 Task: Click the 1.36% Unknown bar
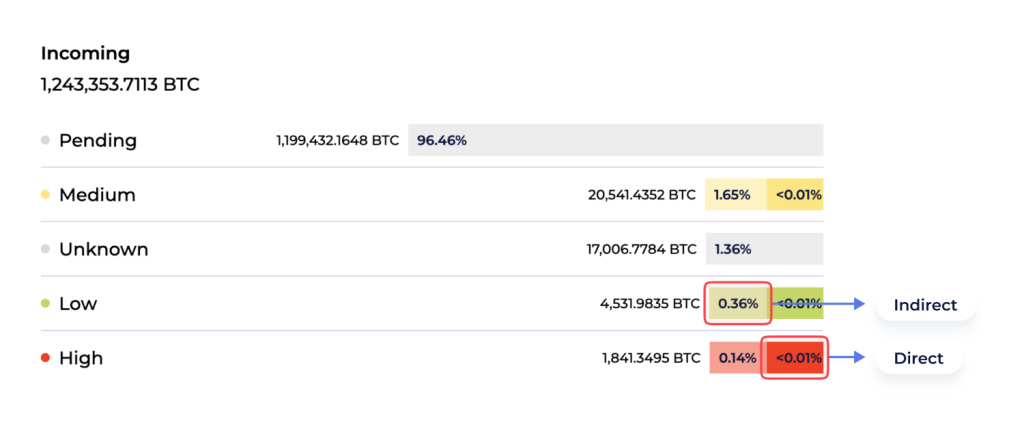tap(764, 249)
